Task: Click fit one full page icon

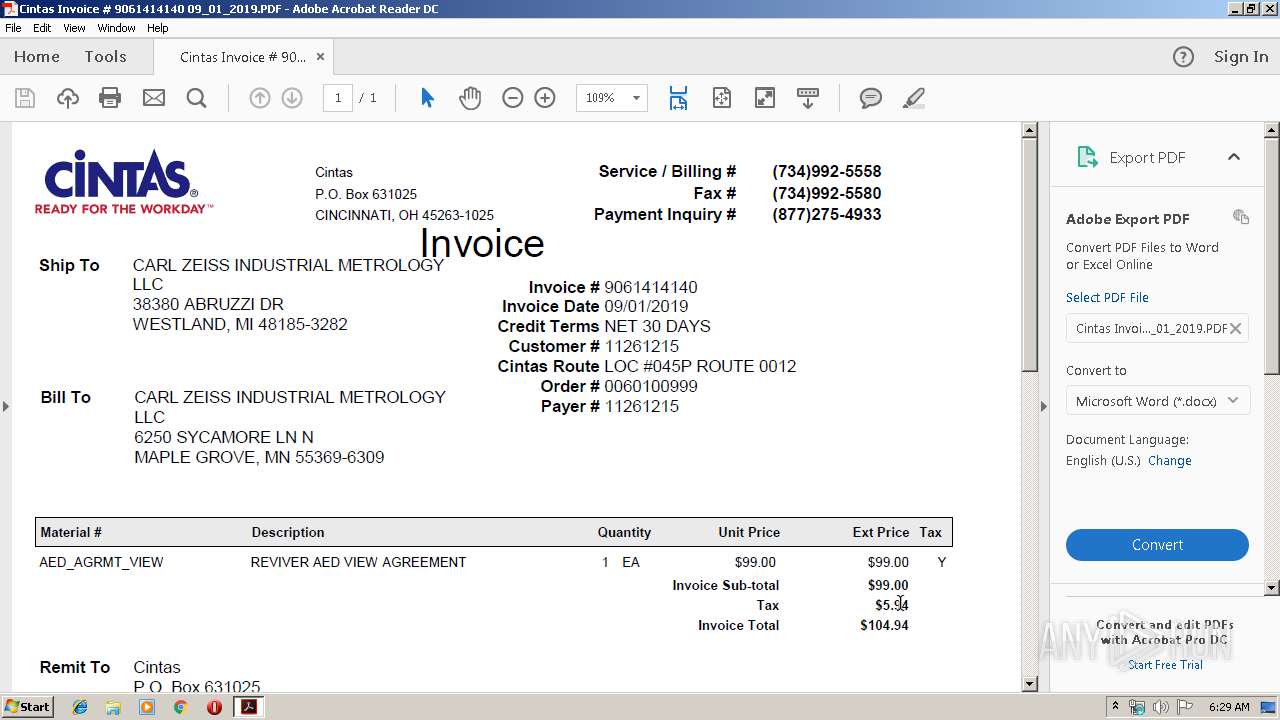Action: [722, 98]
